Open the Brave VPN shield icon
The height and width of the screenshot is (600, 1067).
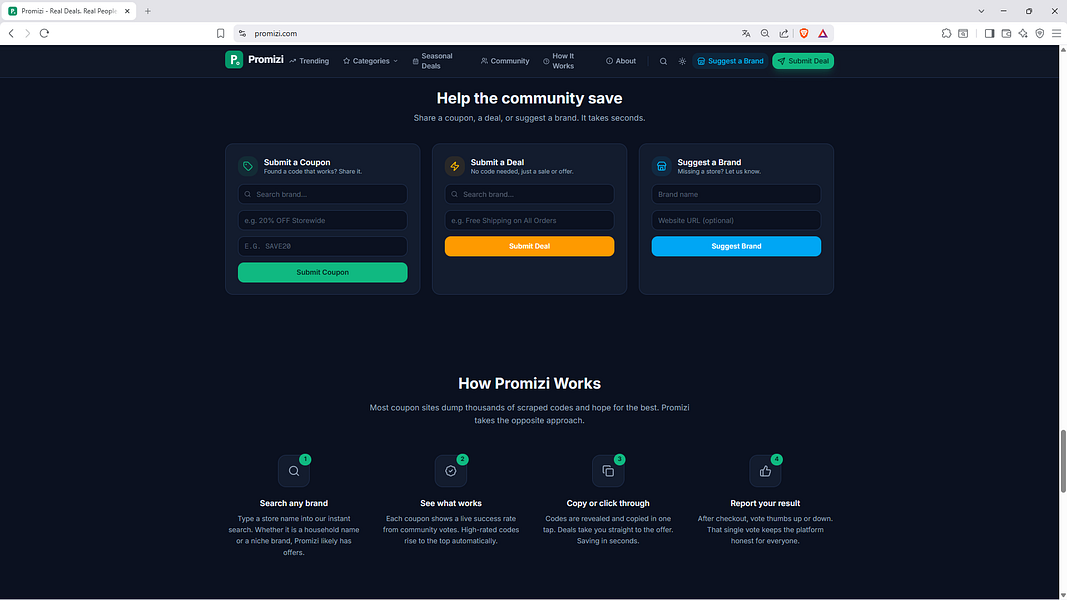(1040, 33)
